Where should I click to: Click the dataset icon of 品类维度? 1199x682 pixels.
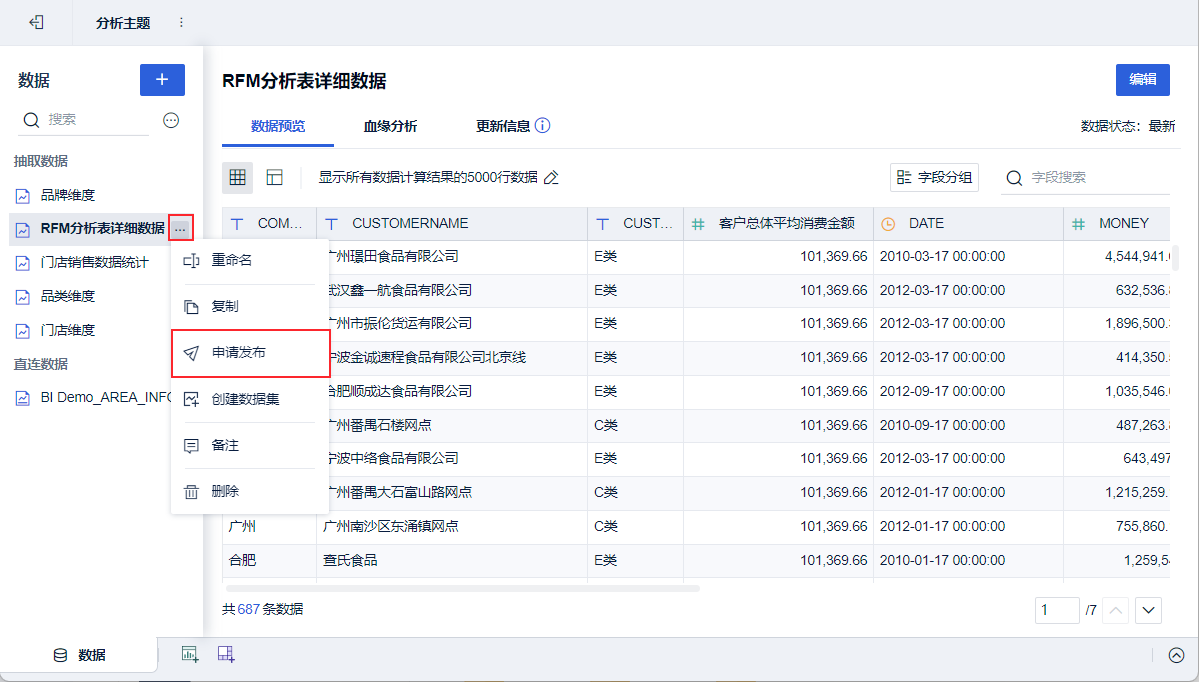point(23,297)
